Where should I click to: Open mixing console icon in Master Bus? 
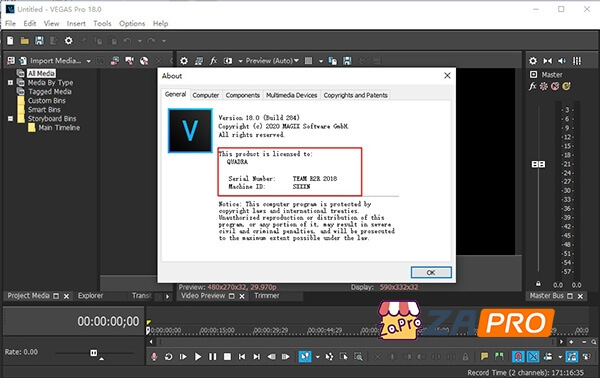577,61
